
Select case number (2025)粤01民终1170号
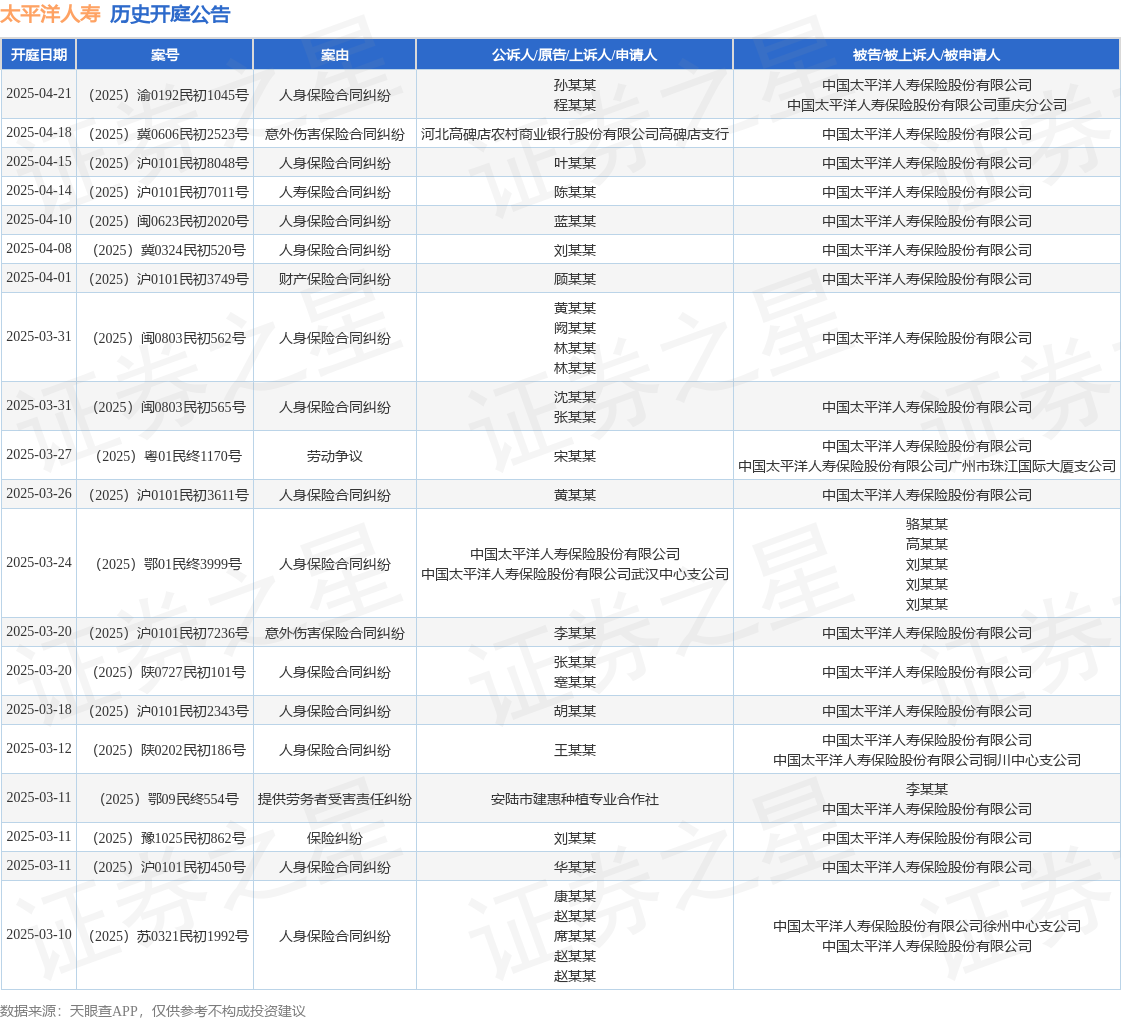168,456
